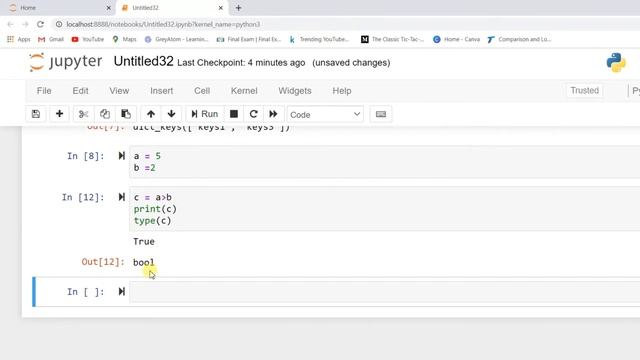Go back in browser history
Viewport: 640px width, 360px height.
point(11,24)
